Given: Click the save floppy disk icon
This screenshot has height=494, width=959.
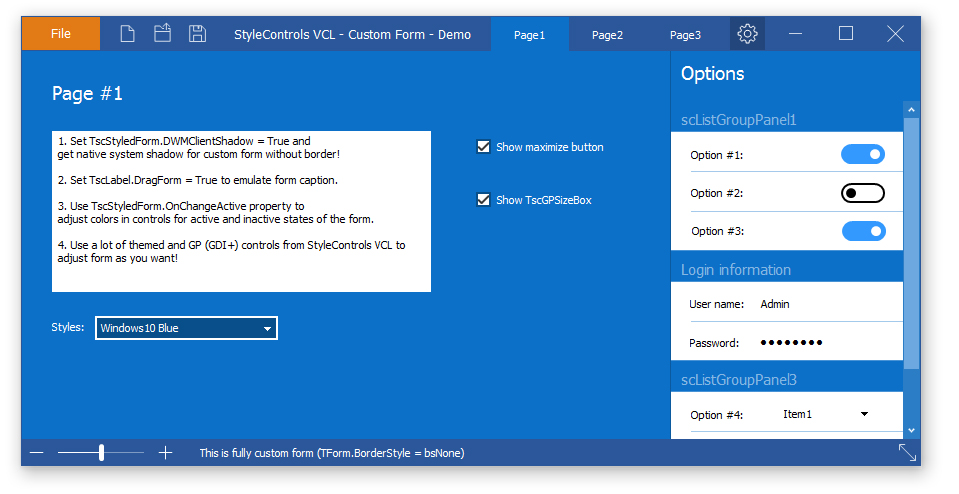Looking at the screenshot, I should (x=197, y=34).
